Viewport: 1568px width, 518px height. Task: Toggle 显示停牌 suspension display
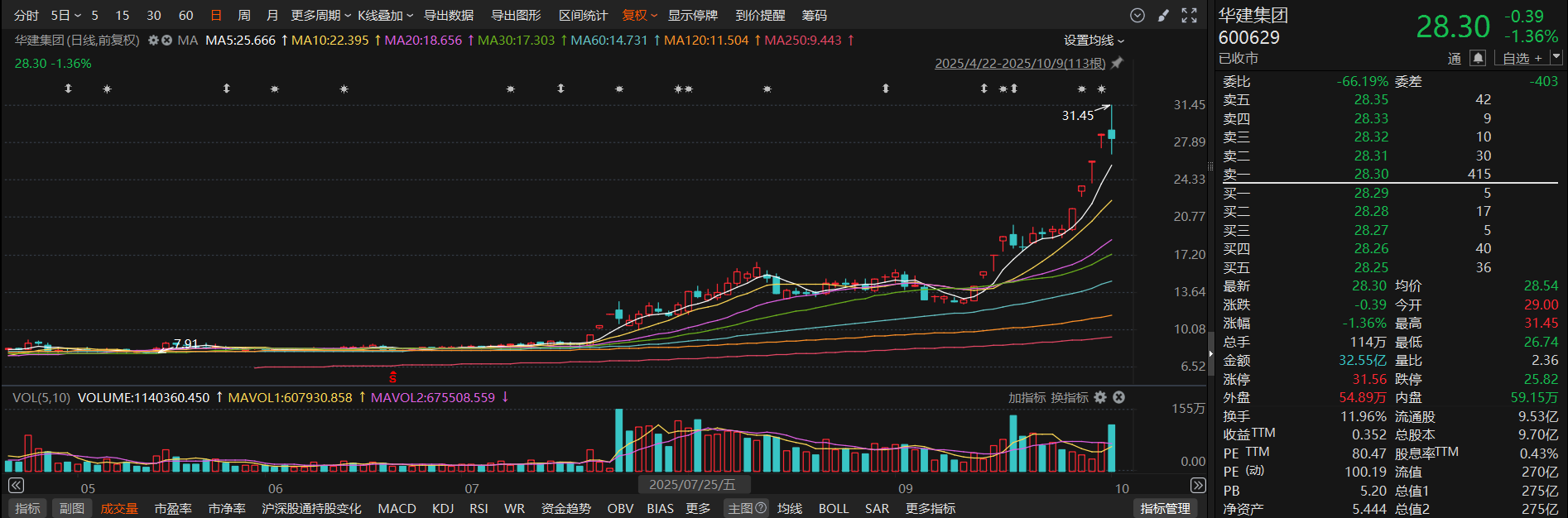(x=693, y=16)
